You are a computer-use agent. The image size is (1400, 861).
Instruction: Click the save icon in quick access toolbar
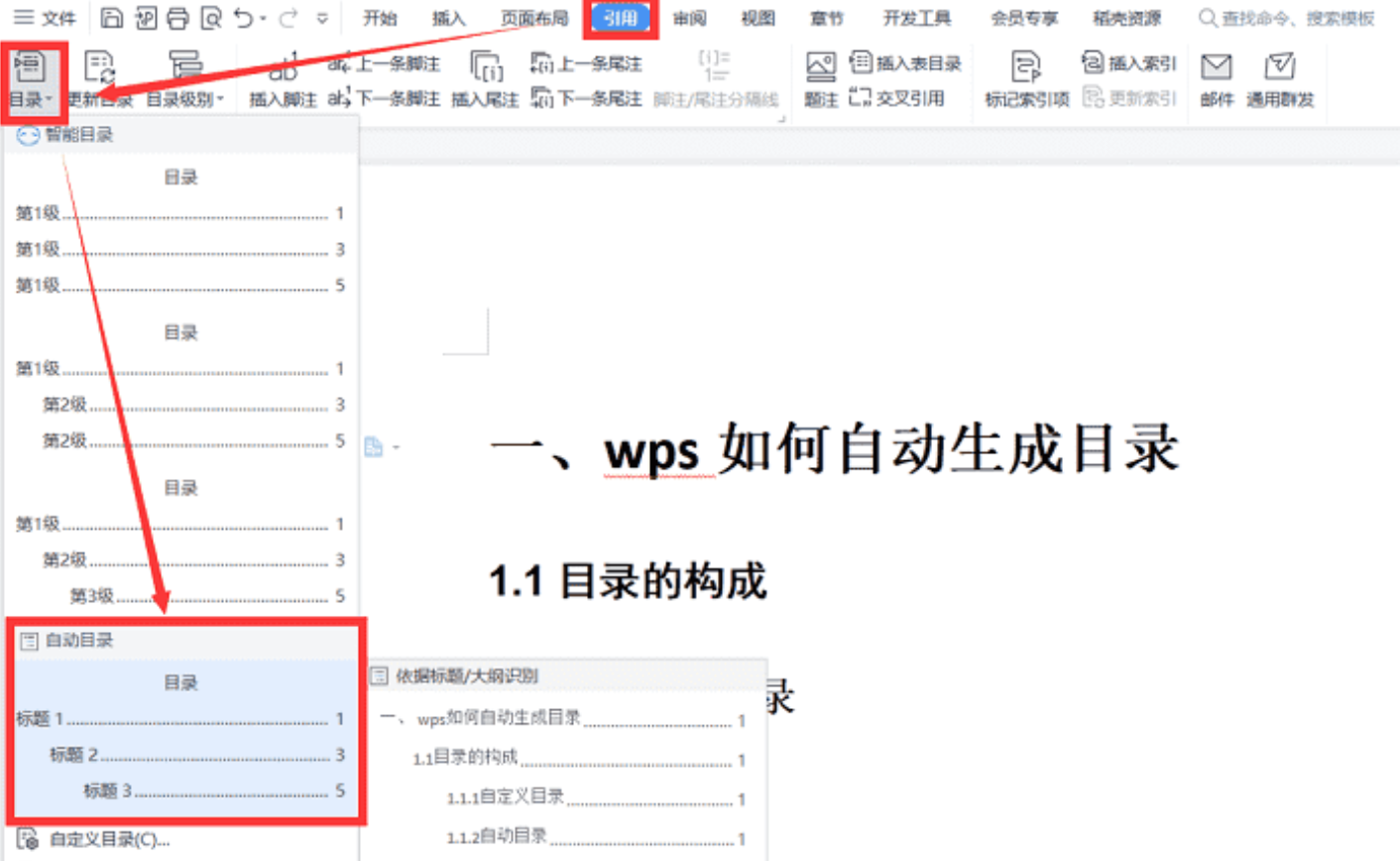[x=112, y=18]
